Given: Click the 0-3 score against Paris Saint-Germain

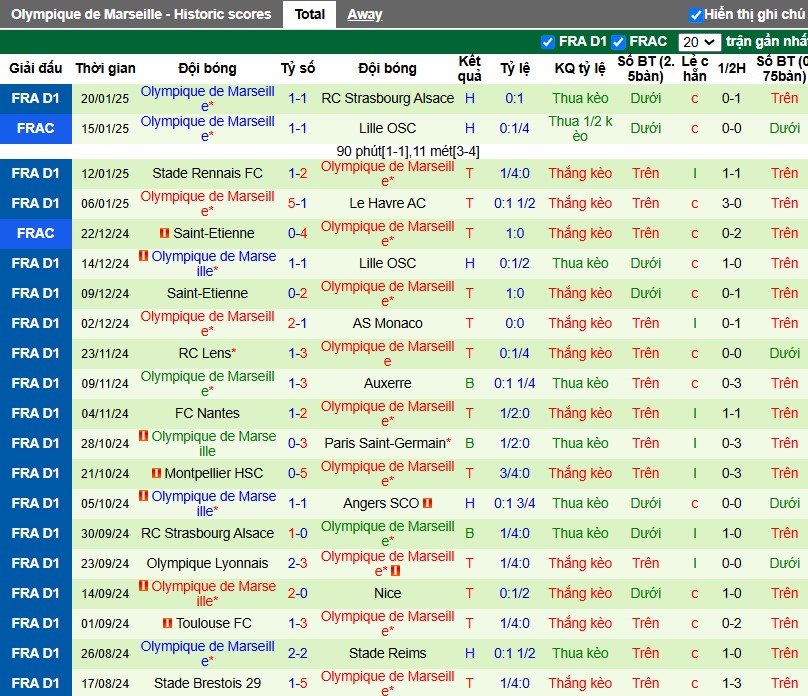Looking at the screenshot, I should 297,443.
